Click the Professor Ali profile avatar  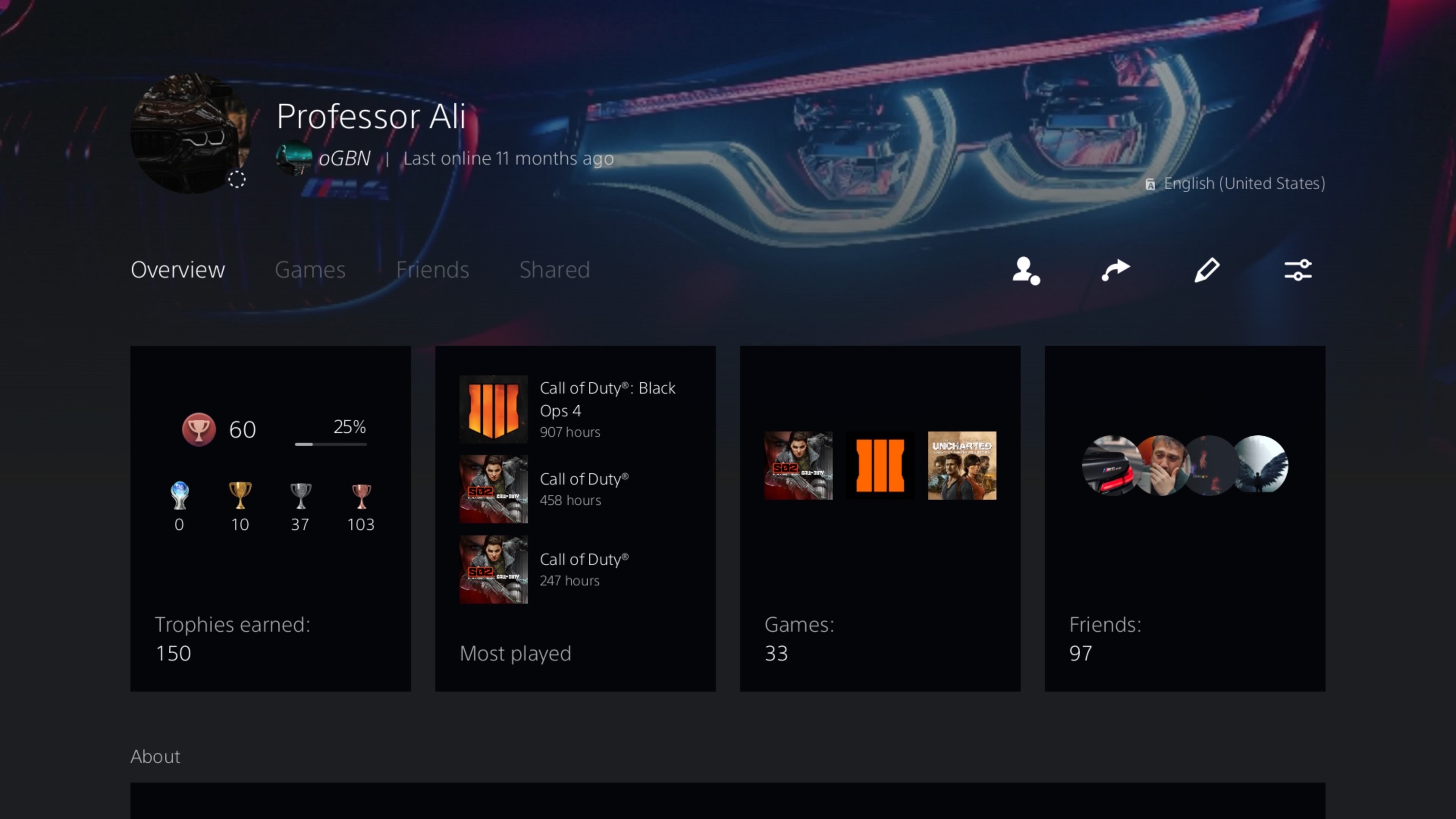tap(191, 133)
